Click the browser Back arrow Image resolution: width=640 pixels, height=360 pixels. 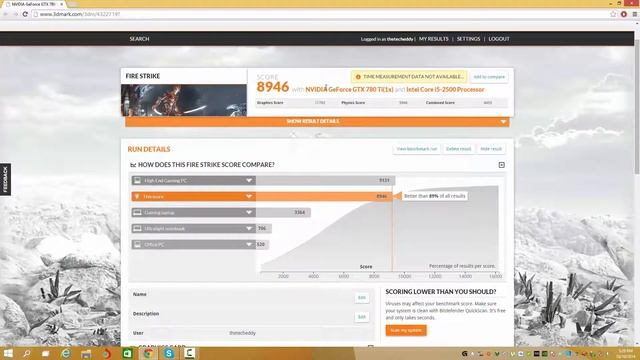tap(6, 14)
